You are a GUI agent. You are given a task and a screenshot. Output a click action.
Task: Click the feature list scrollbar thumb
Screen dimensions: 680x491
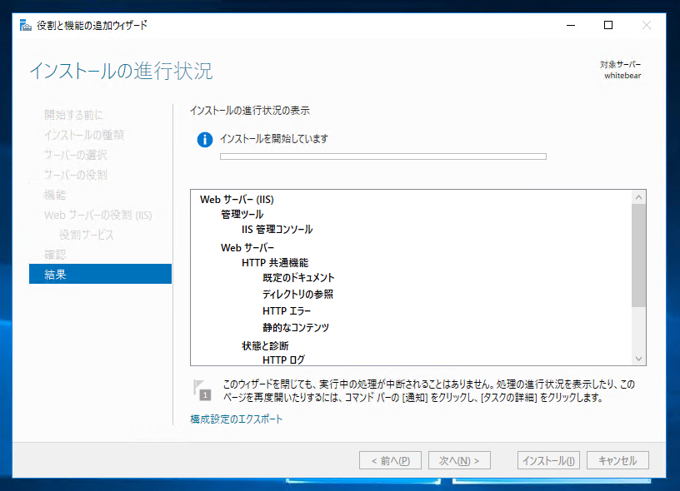638,255
